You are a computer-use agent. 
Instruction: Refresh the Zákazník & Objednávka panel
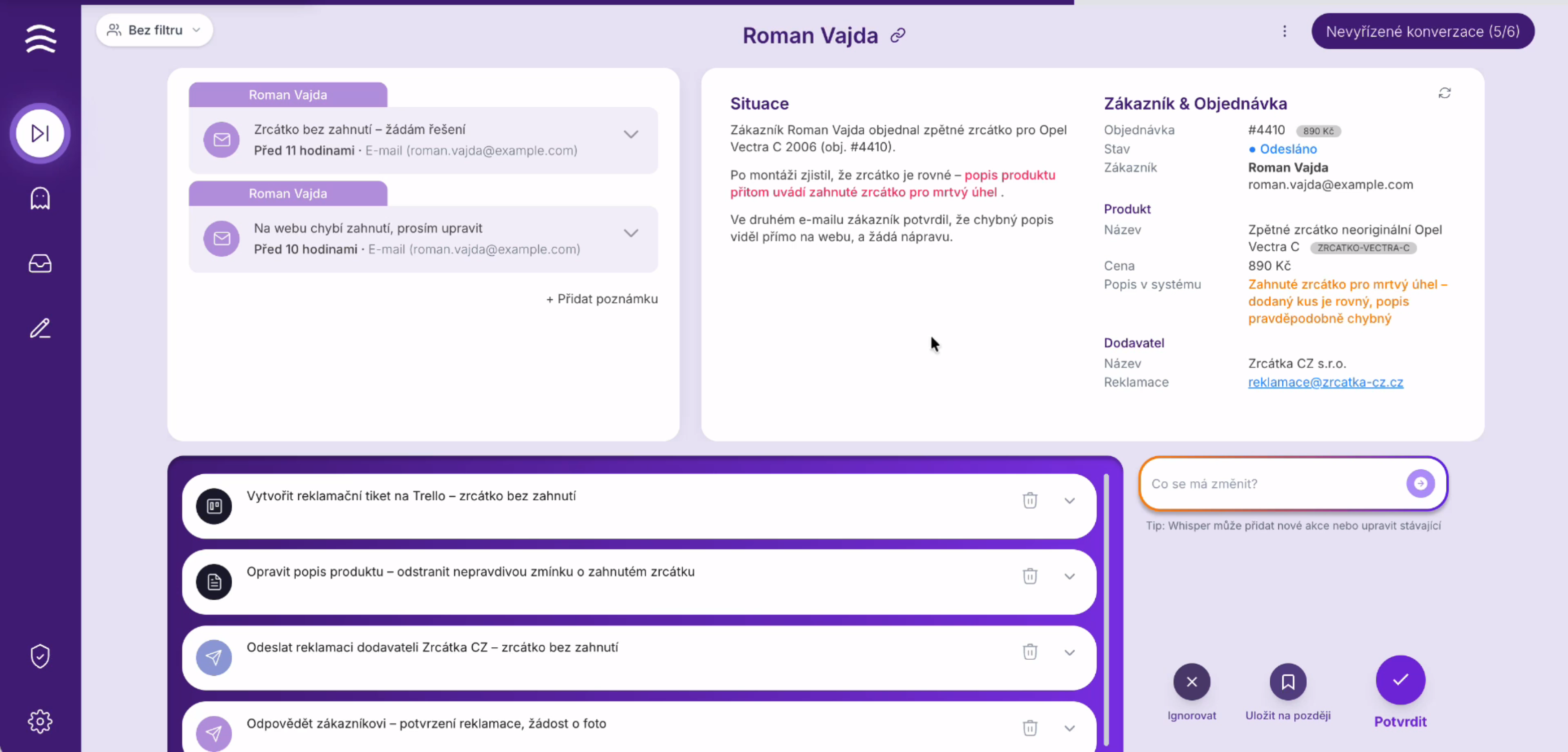point(1445,93)
